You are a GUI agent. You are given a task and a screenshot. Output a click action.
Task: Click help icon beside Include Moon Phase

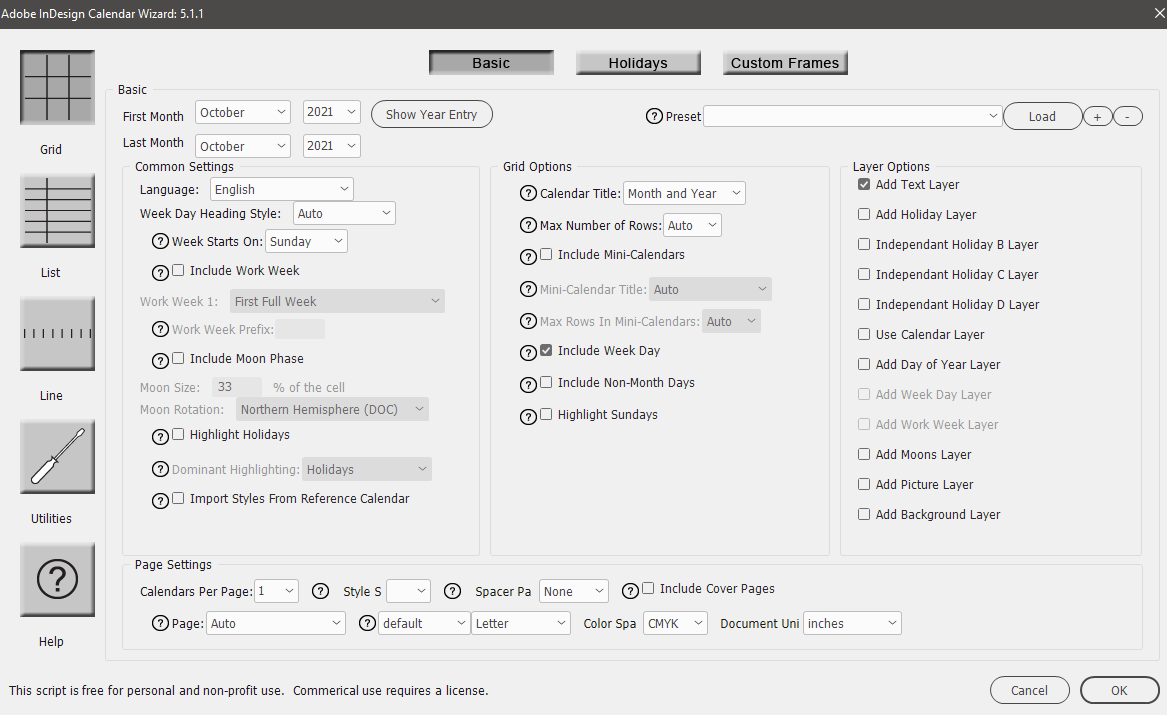pos(160,361)
